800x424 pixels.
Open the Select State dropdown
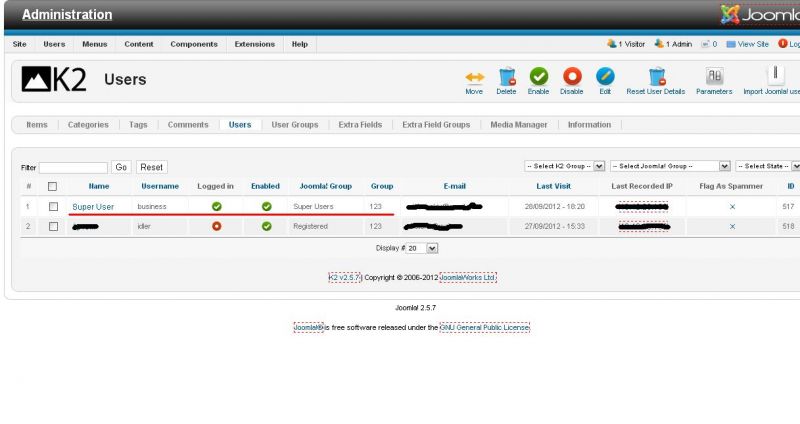point(768,166)
